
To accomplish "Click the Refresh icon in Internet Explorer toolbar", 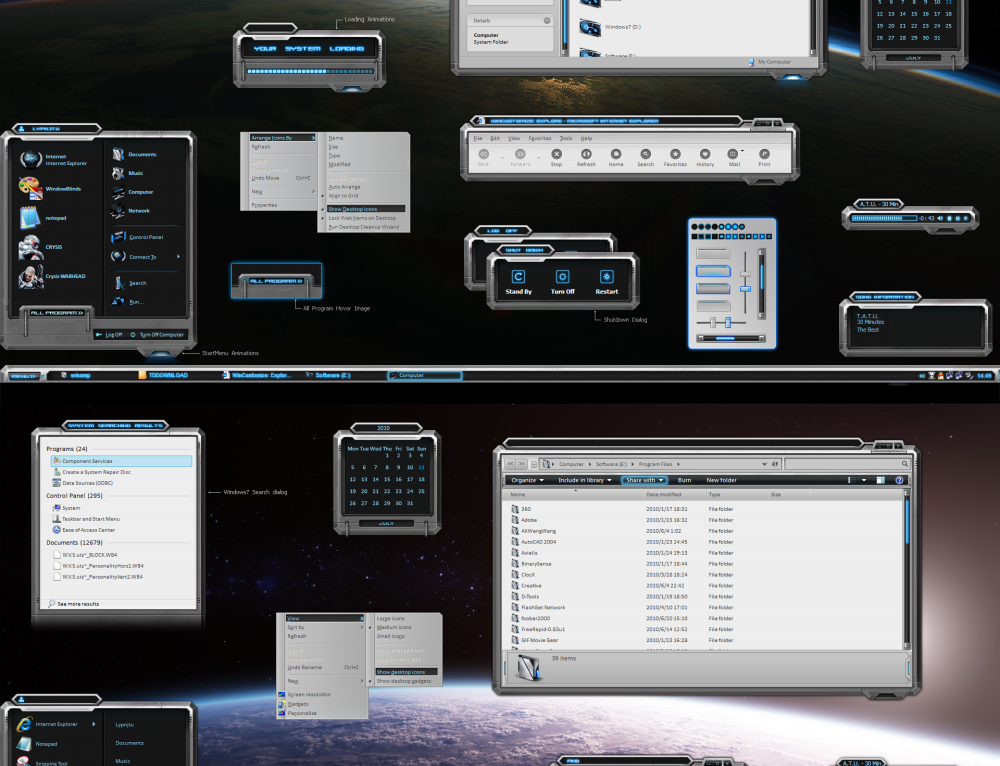I will [x=586, y=154].
